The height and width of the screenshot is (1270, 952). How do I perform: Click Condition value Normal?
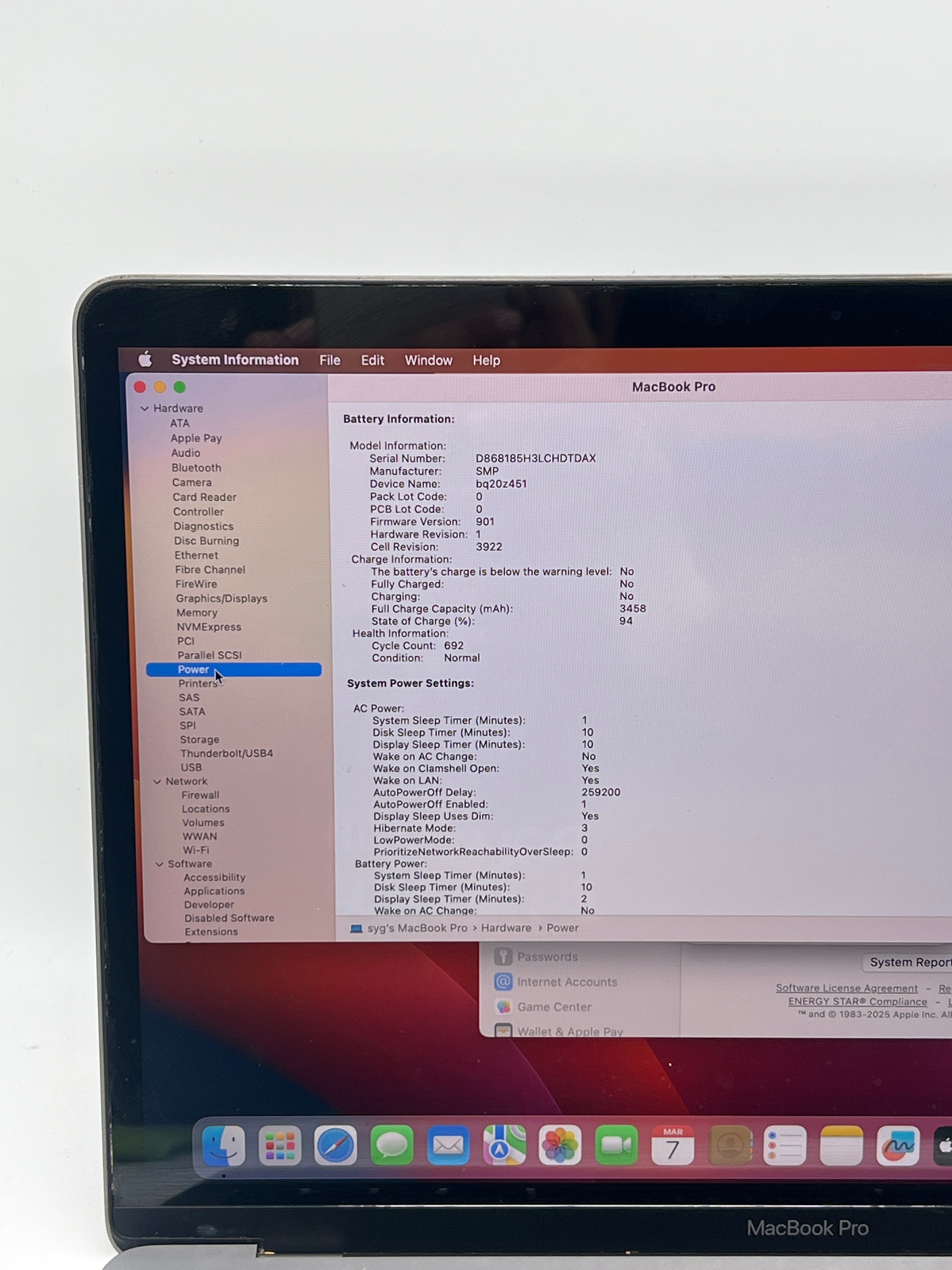coord(462,658)
